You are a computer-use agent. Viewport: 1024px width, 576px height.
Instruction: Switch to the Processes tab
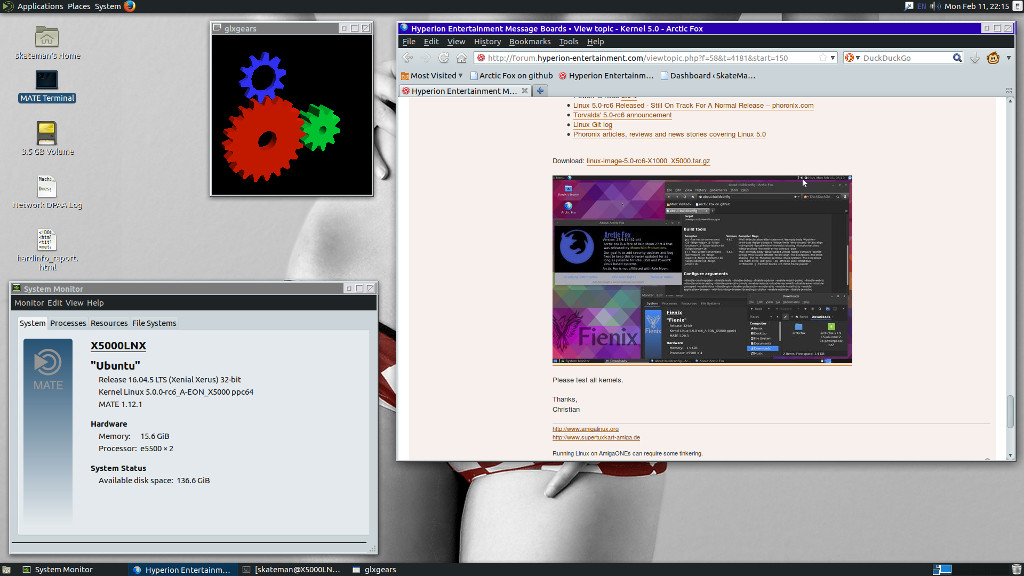click(68, 323)
